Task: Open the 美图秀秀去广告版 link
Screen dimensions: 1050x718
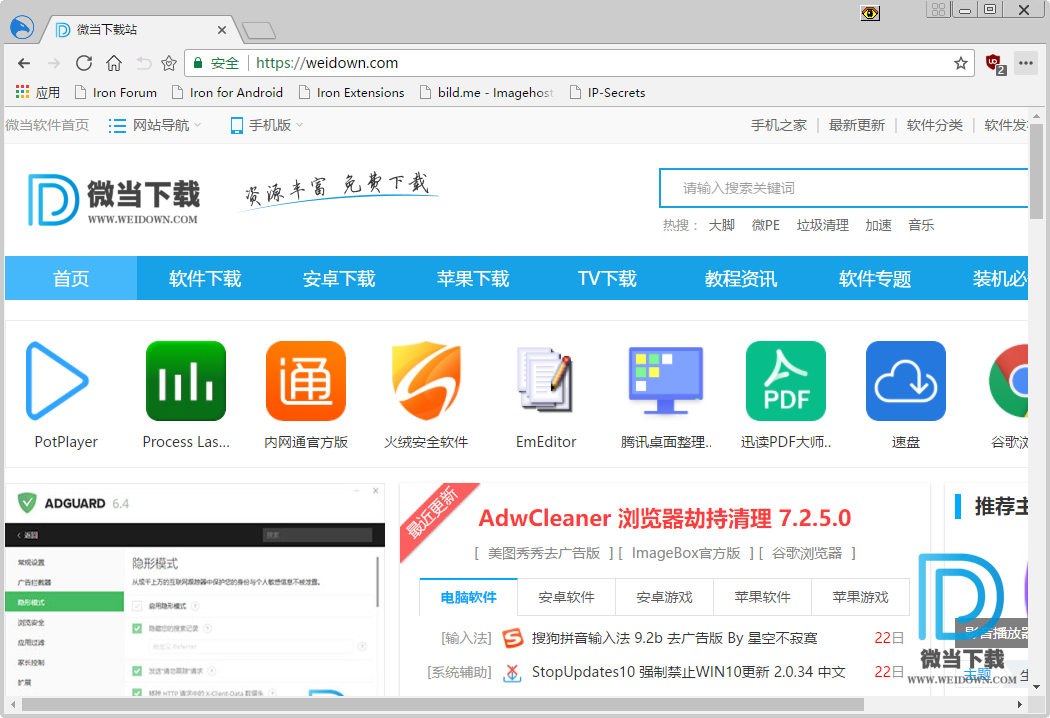Action: click(x=543, y=553)
